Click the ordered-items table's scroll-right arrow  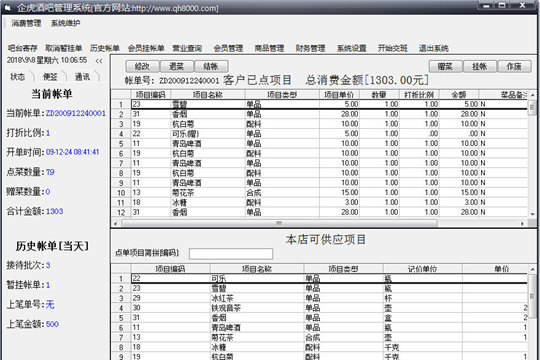522,223
